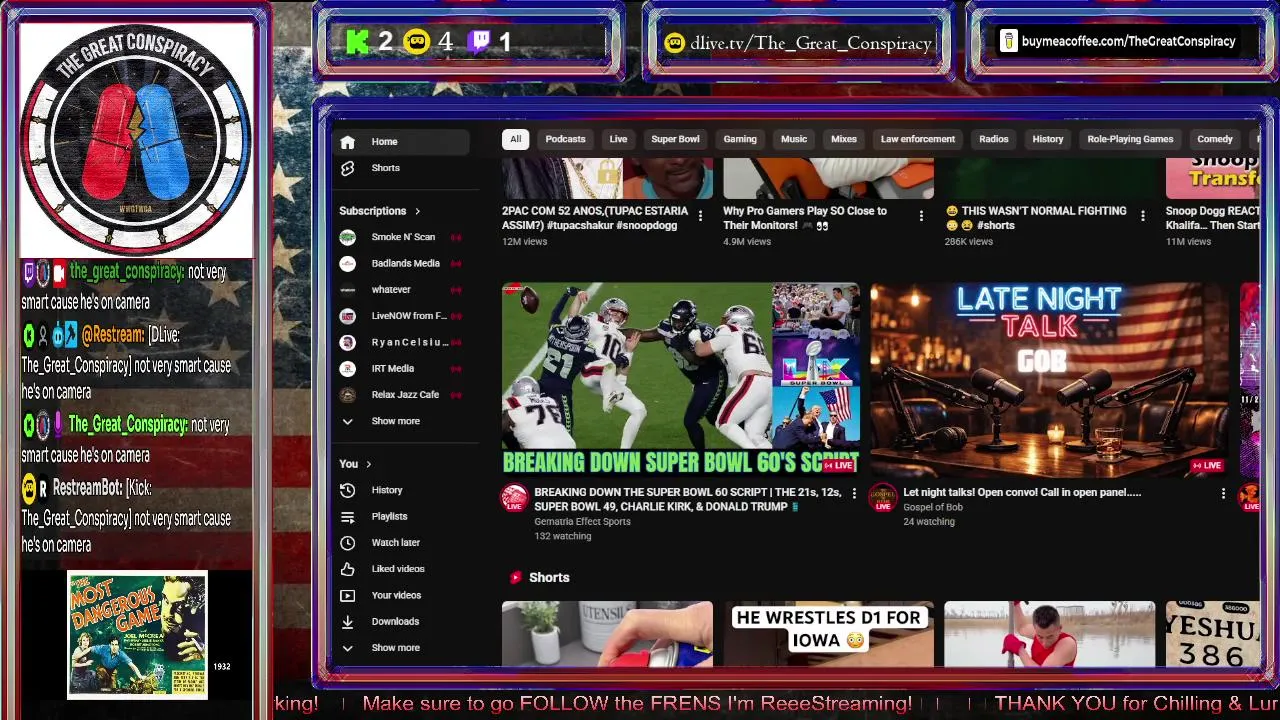Open the Downloads arrow icon

tap(347, 621)
